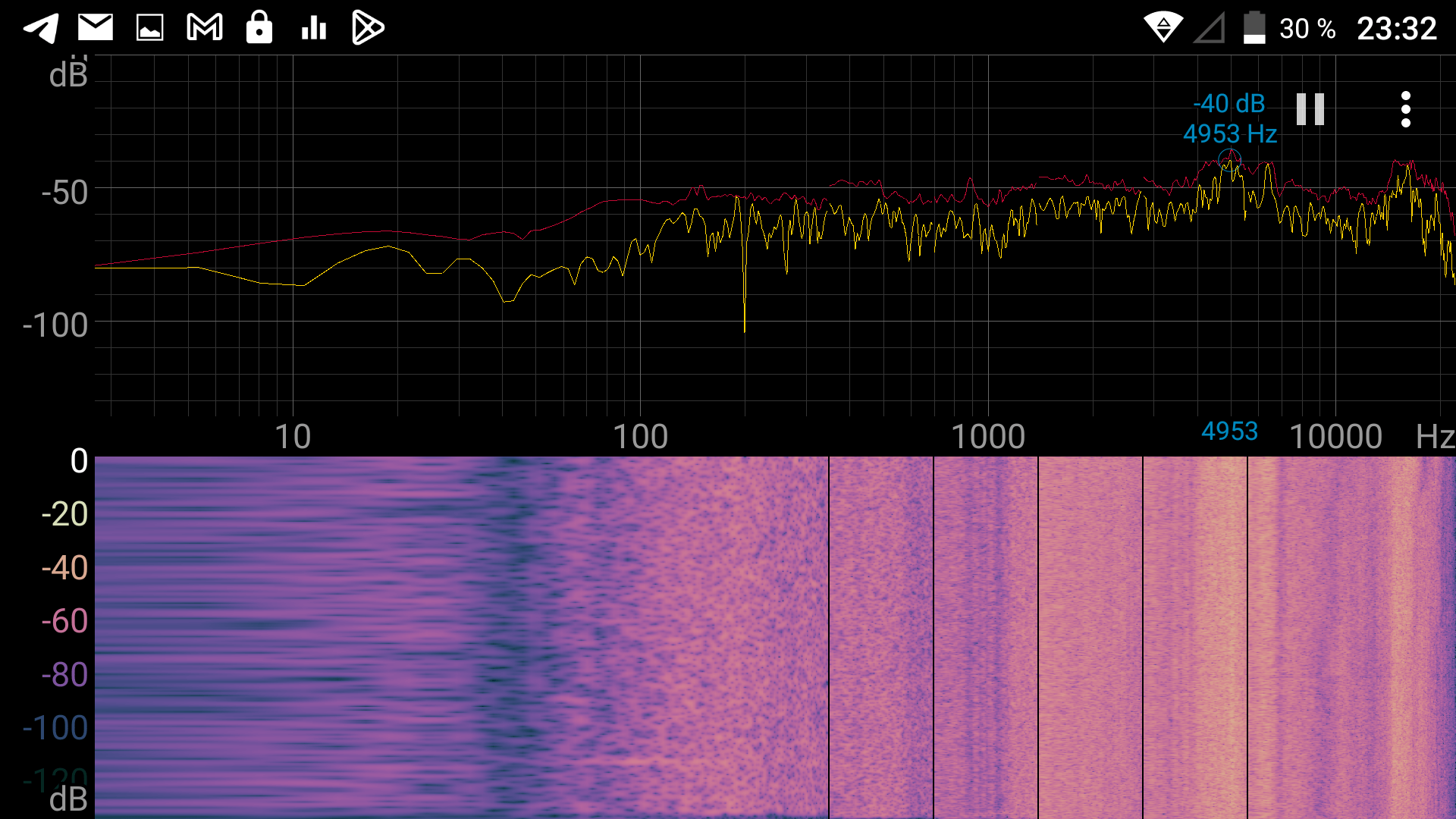
Task: Tap the -100 spectrogram color scale label
Action: [55, 728]
